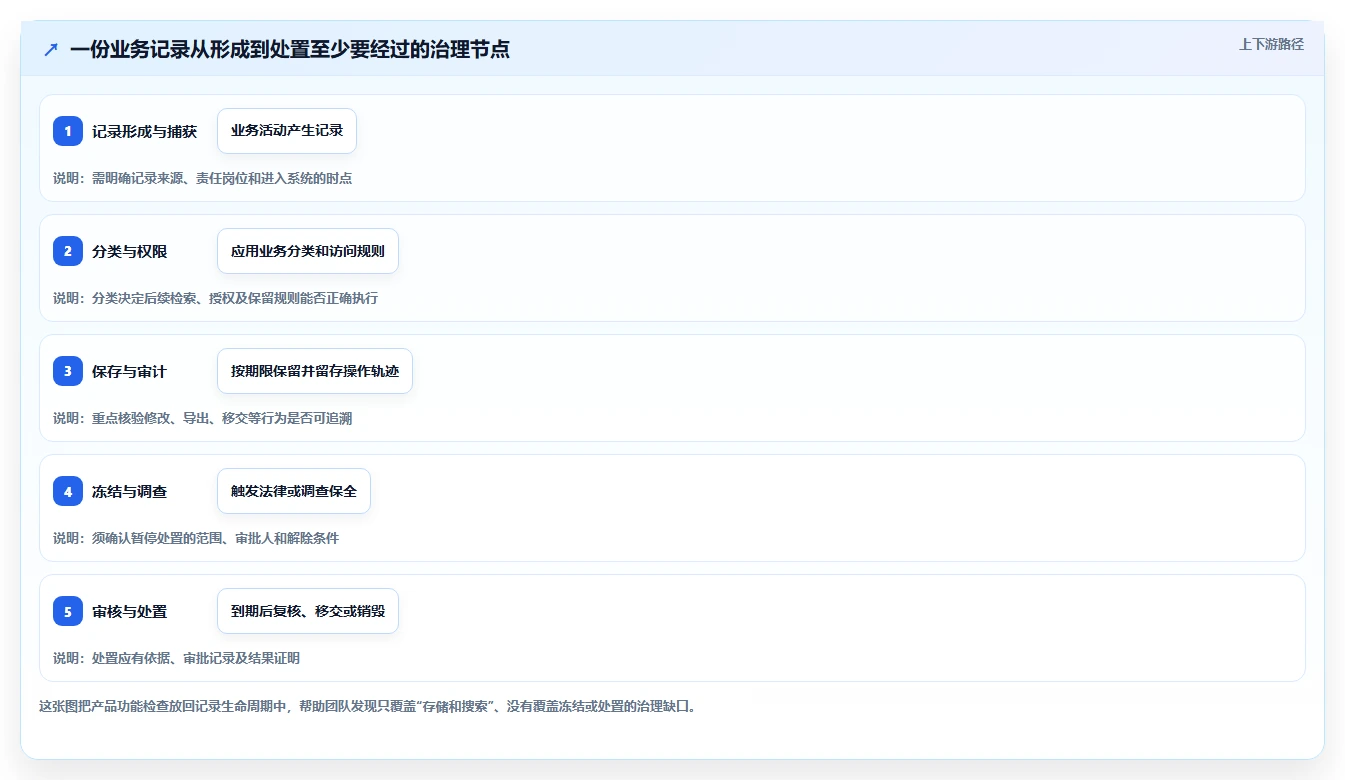Click the 按期限保留并留存操作轨迹 chip

(x=315, y=371)
